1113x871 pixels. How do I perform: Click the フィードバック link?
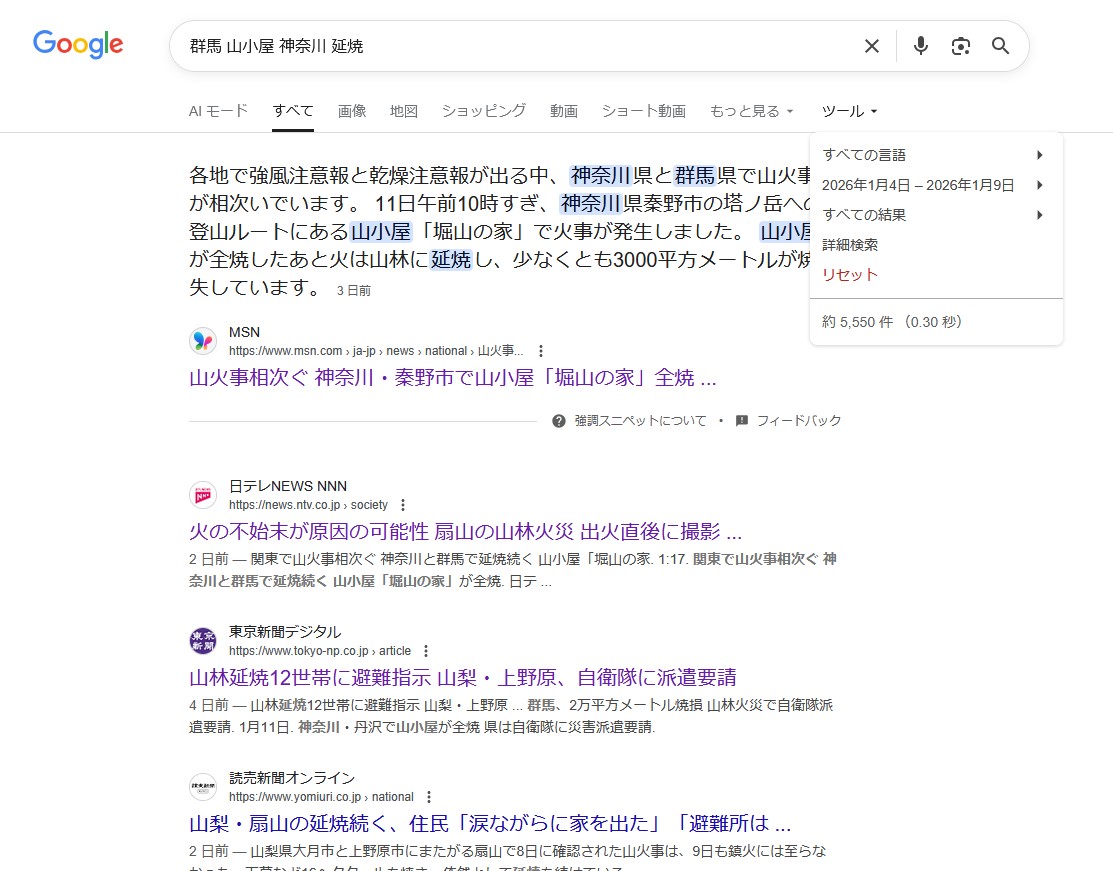coord(798,421)
